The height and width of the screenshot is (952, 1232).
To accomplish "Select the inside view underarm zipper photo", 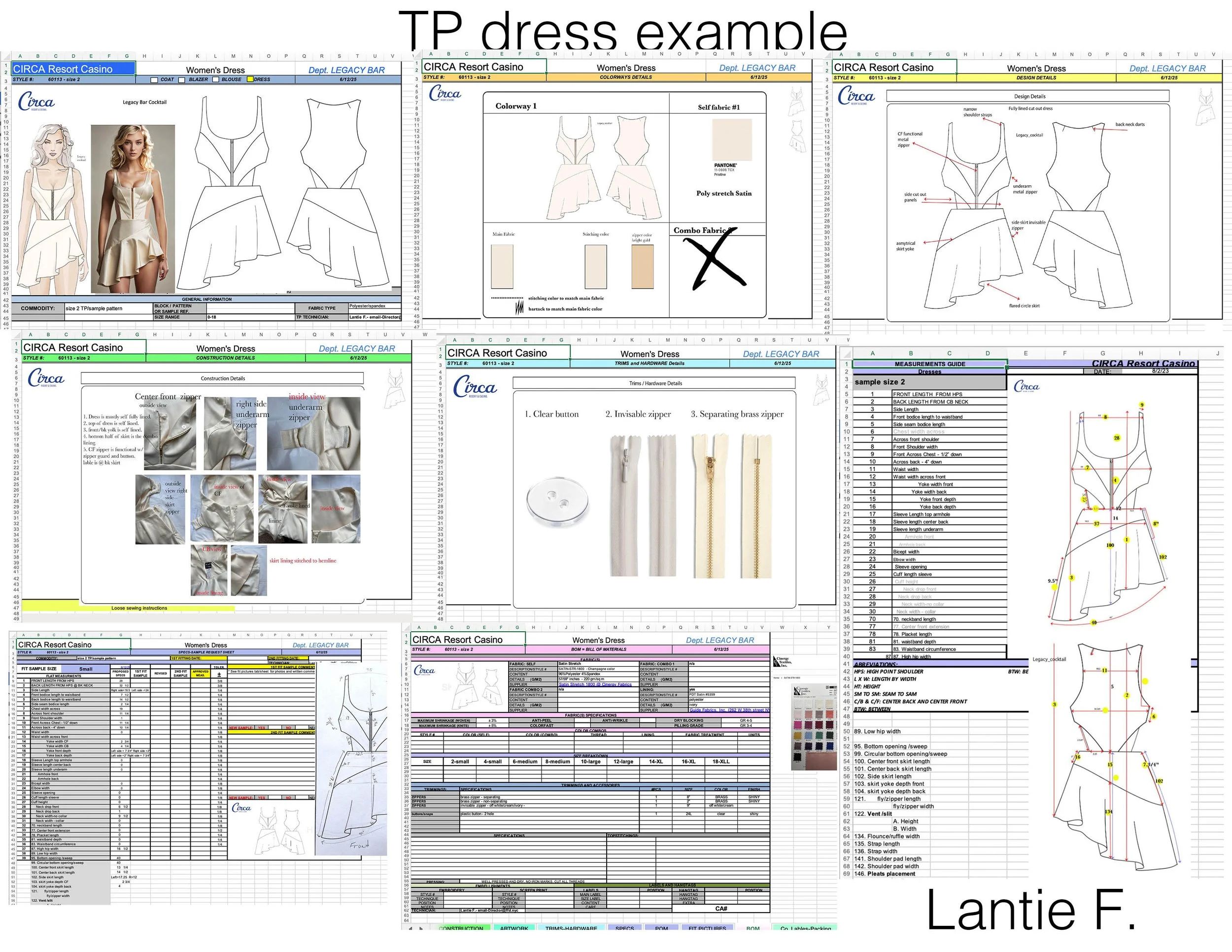I will click(313, 434).
